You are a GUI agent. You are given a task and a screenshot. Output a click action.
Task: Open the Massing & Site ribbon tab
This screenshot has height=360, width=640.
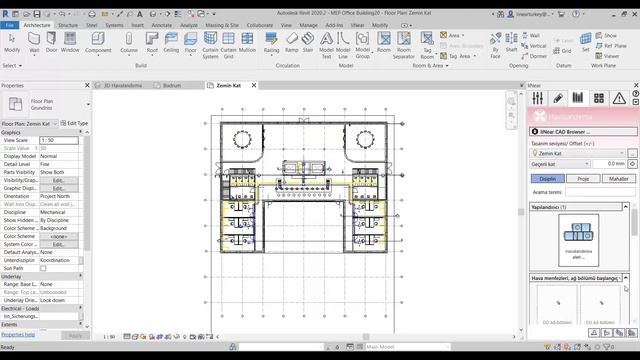point(222,25)
